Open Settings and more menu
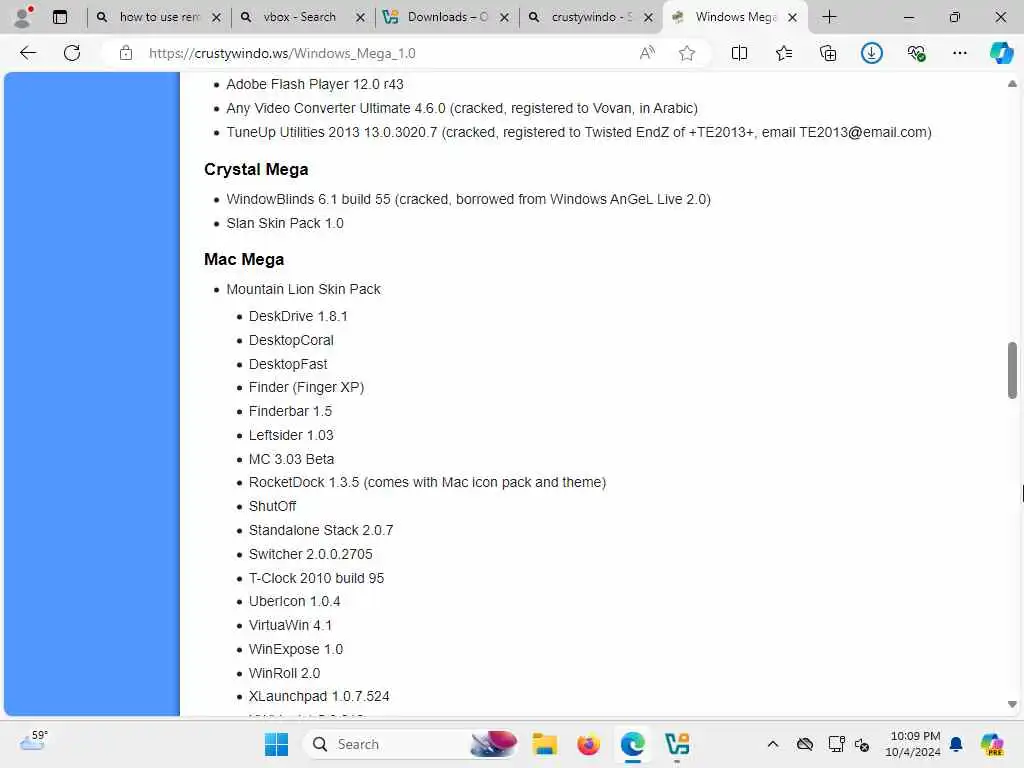 959,53
